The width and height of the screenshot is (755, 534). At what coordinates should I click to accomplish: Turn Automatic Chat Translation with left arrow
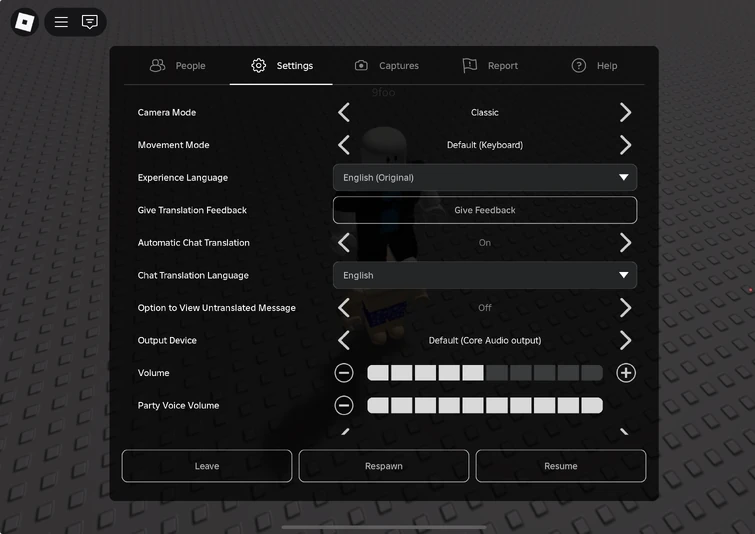(344, 243)
